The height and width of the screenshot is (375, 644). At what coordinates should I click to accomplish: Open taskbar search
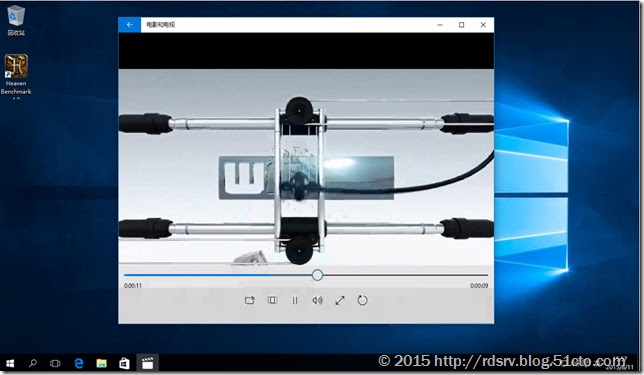point(32,363)
